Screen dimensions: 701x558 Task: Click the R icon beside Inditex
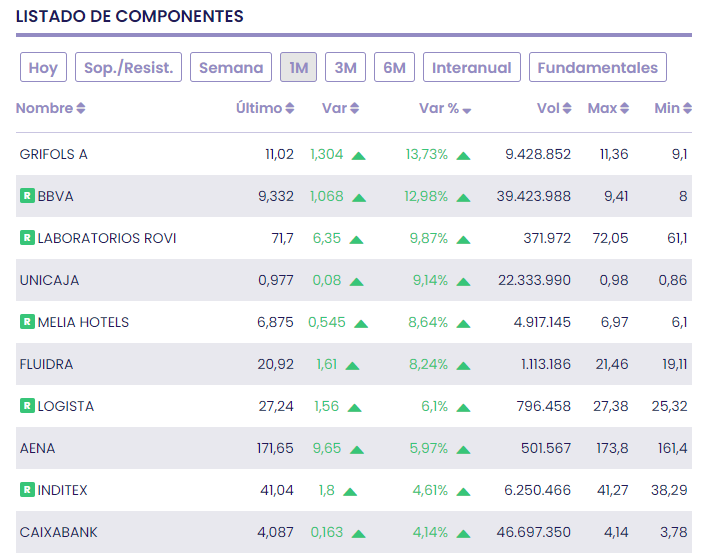[27, 490]
